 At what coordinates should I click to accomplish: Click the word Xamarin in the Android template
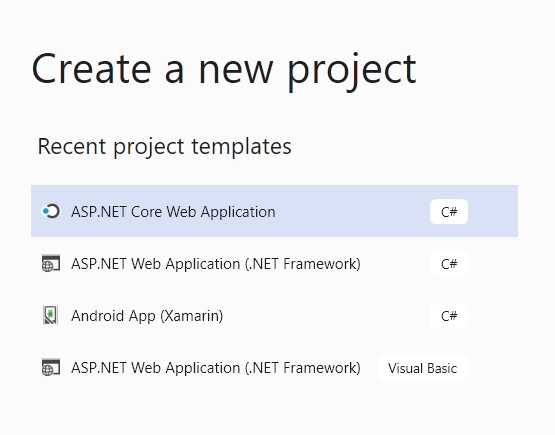tap(191, 315)
